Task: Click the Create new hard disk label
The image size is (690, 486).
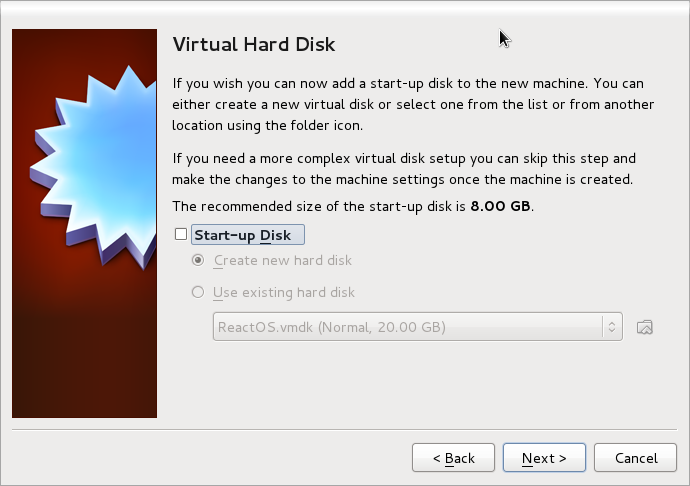Action: click(283, 260)
